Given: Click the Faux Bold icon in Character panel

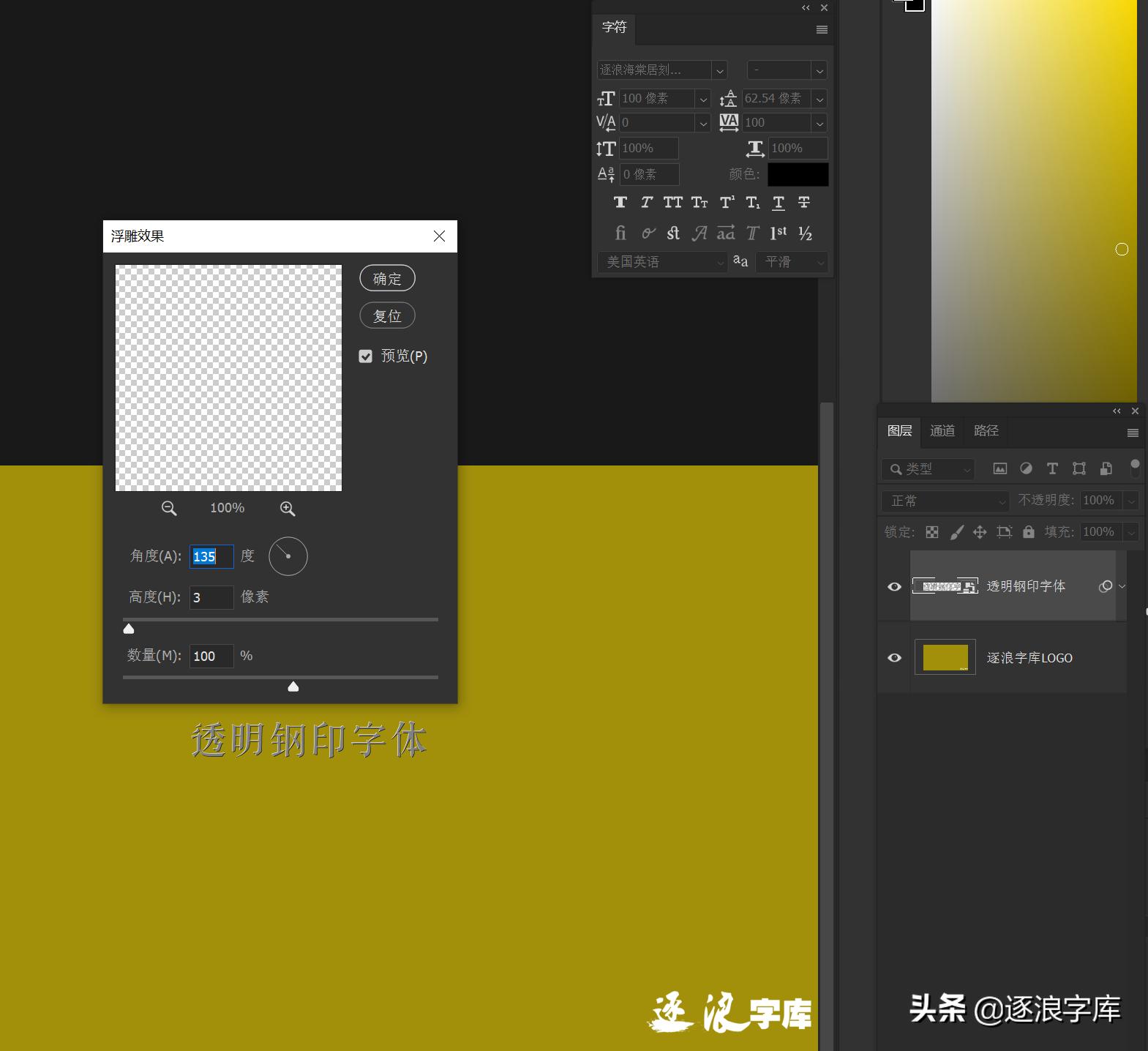Looking at the screenshot, I should 620,202.
